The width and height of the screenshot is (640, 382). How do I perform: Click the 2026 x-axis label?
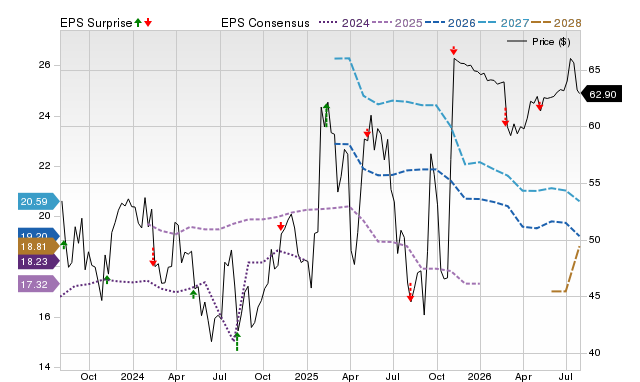(480, 376)
